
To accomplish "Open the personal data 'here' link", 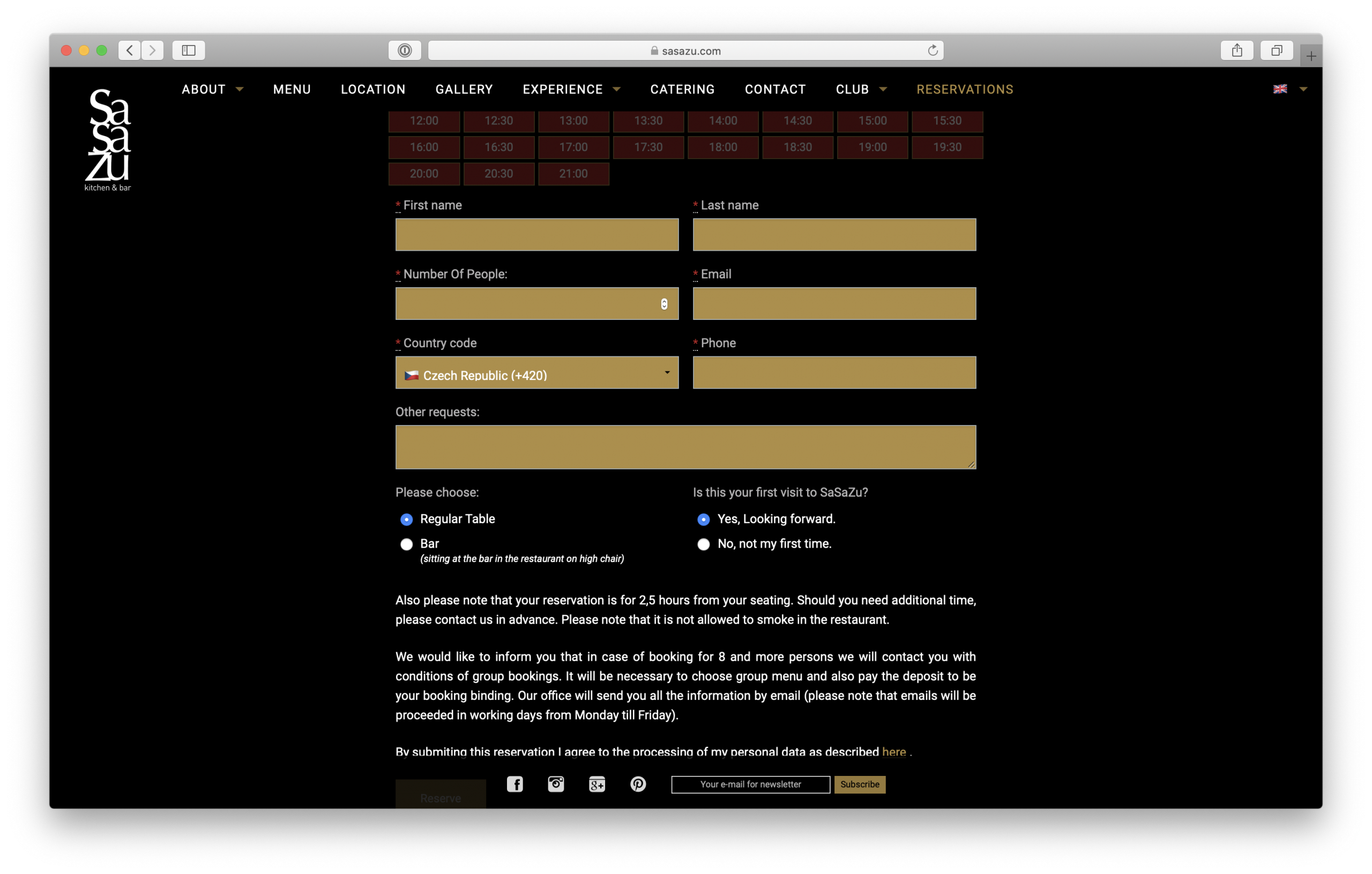I will [893, 751].
